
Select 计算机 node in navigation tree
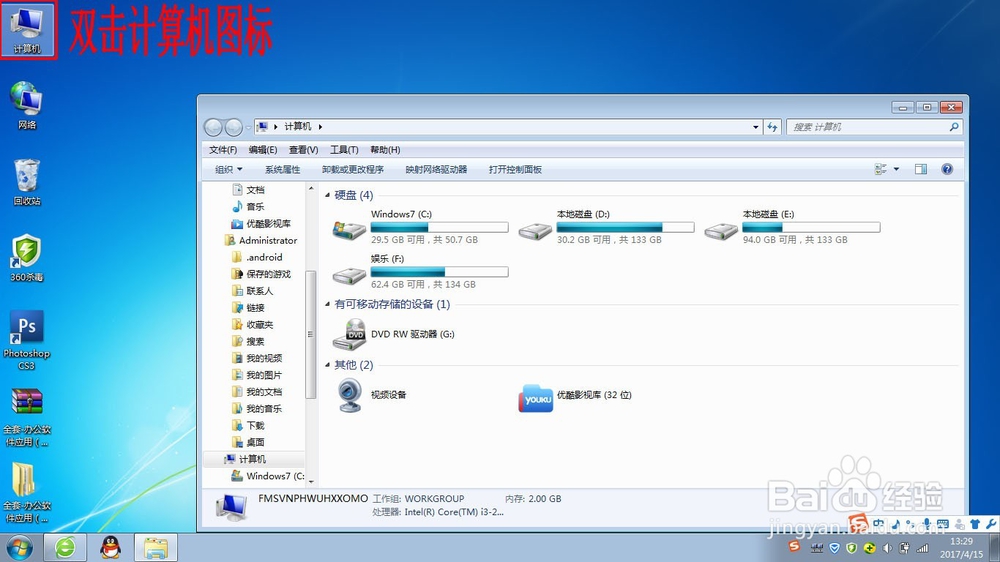[x=246, y=459]
